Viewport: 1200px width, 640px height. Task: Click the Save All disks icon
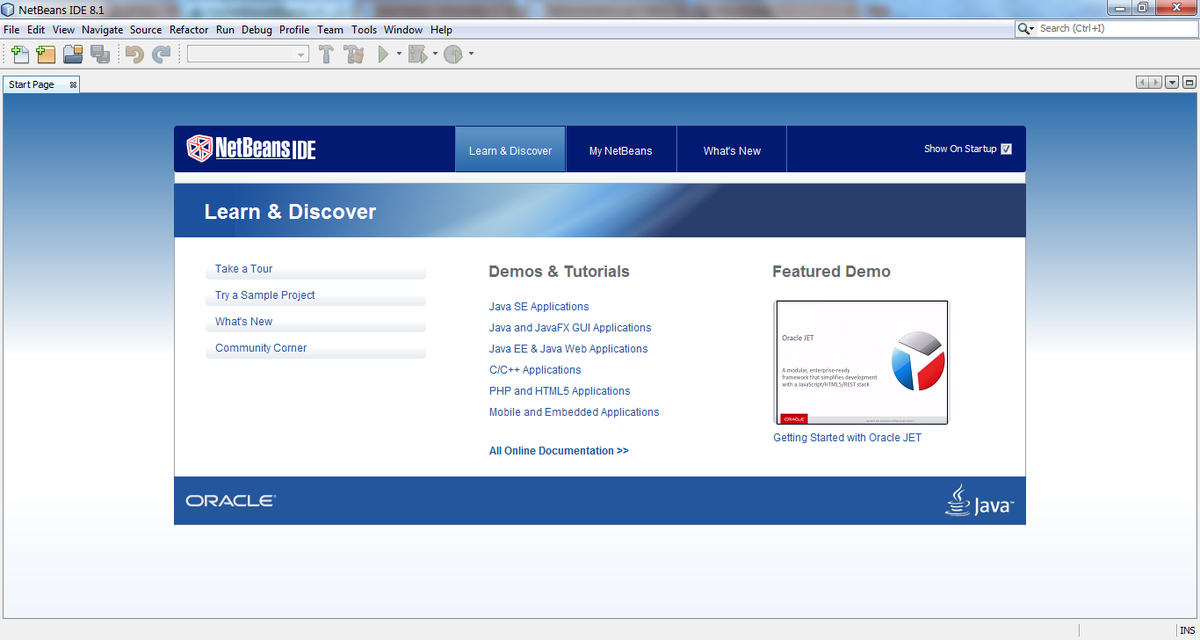[99, 54]
